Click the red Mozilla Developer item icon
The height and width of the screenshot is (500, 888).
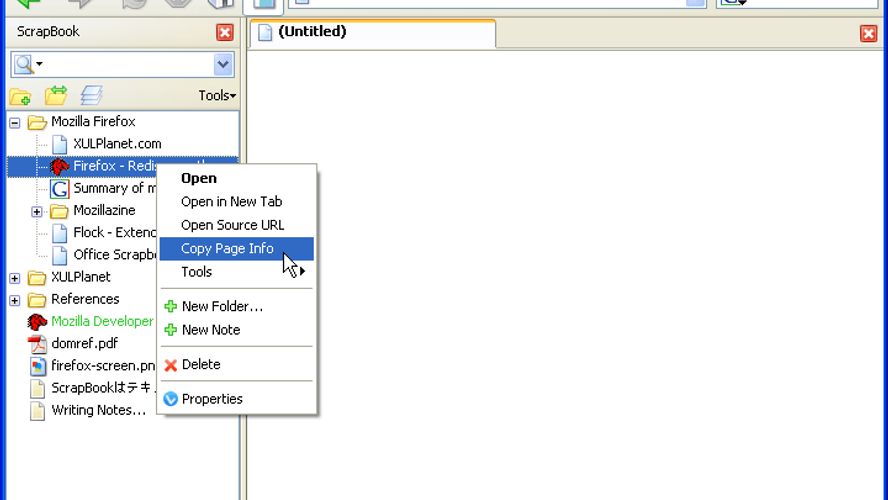click(37, 322)
